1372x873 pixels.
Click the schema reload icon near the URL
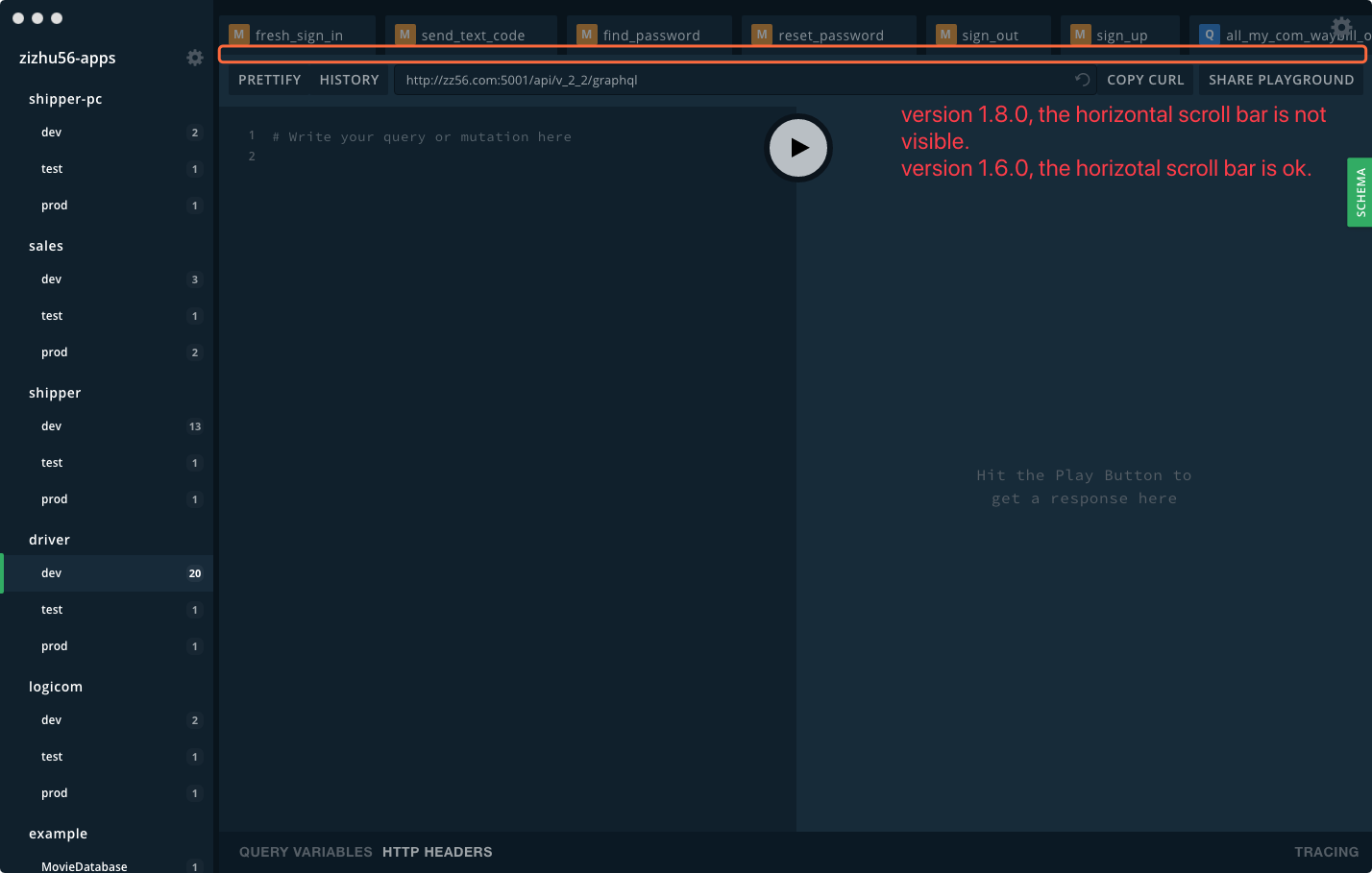coord(1082,80)
